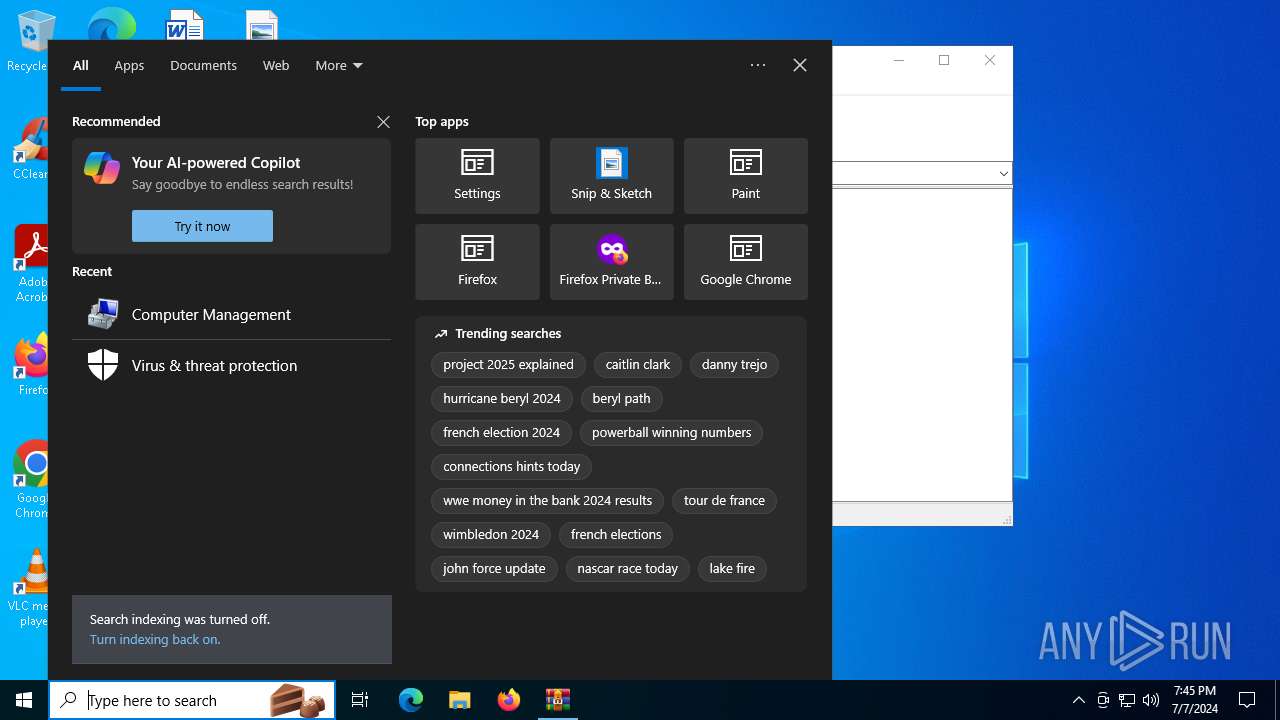Open Settings from Top apps
Image resolution: width=1280 pixels, height=720 pixels.
pos(477,176)
